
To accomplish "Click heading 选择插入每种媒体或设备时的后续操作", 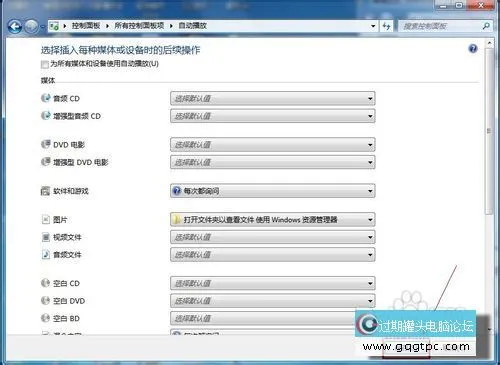I will (120, 50).
